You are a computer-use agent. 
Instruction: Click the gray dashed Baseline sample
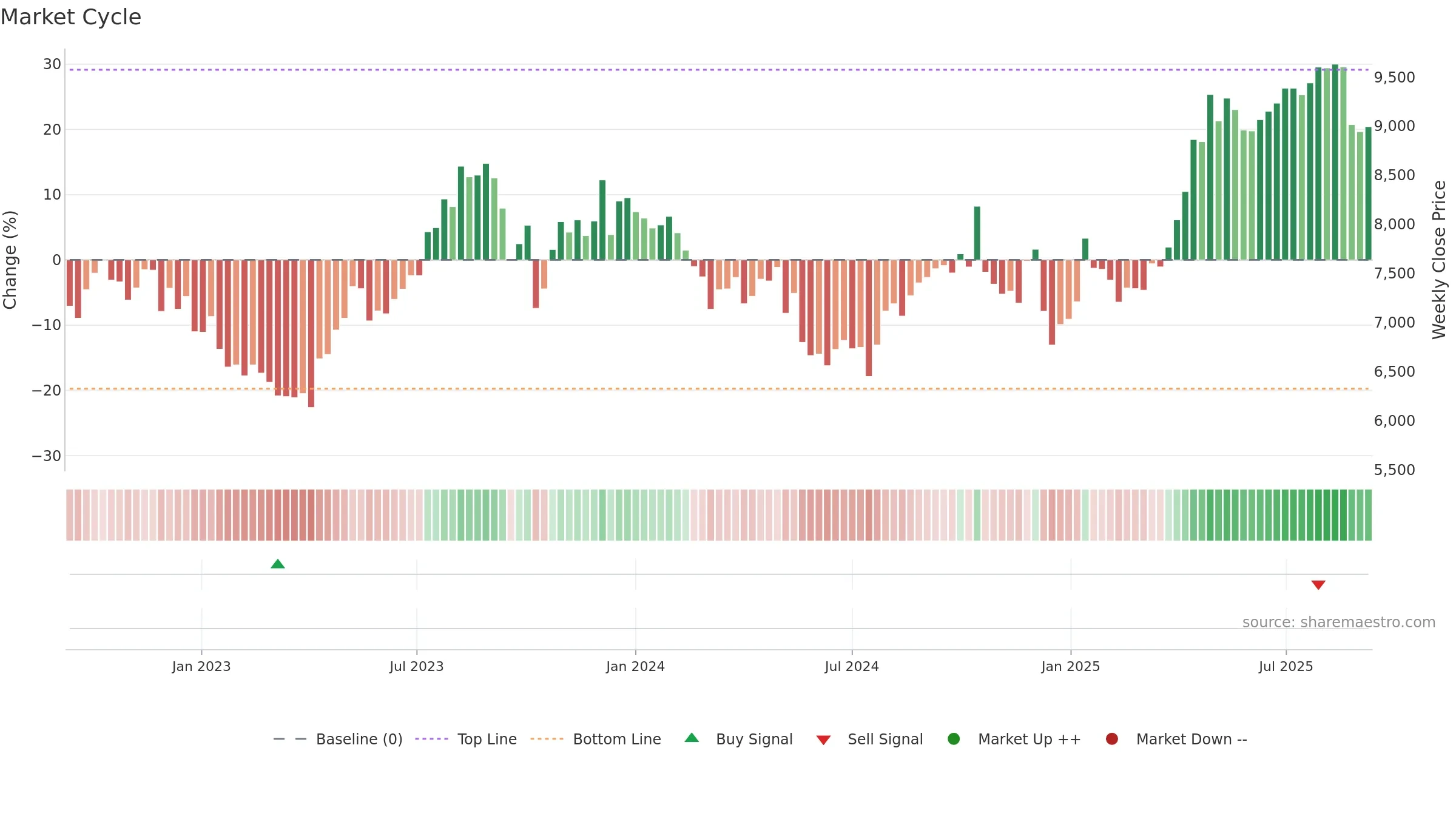[290, 739]
